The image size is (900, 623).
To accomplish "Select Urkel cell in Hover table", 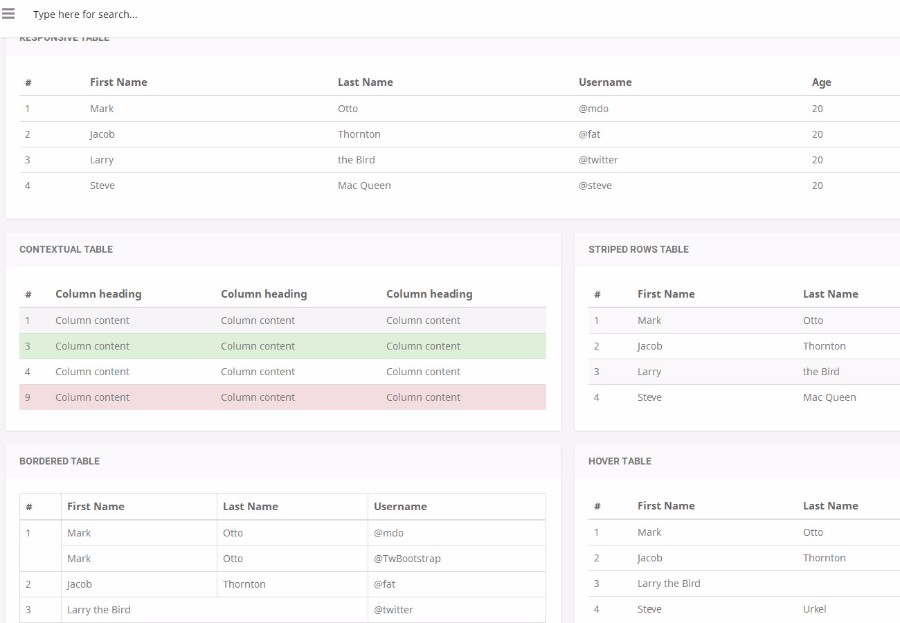I will 815,609.
